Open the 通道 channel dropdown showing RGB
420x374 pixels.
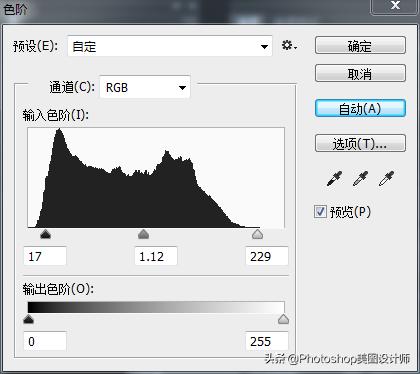[145, 87]
